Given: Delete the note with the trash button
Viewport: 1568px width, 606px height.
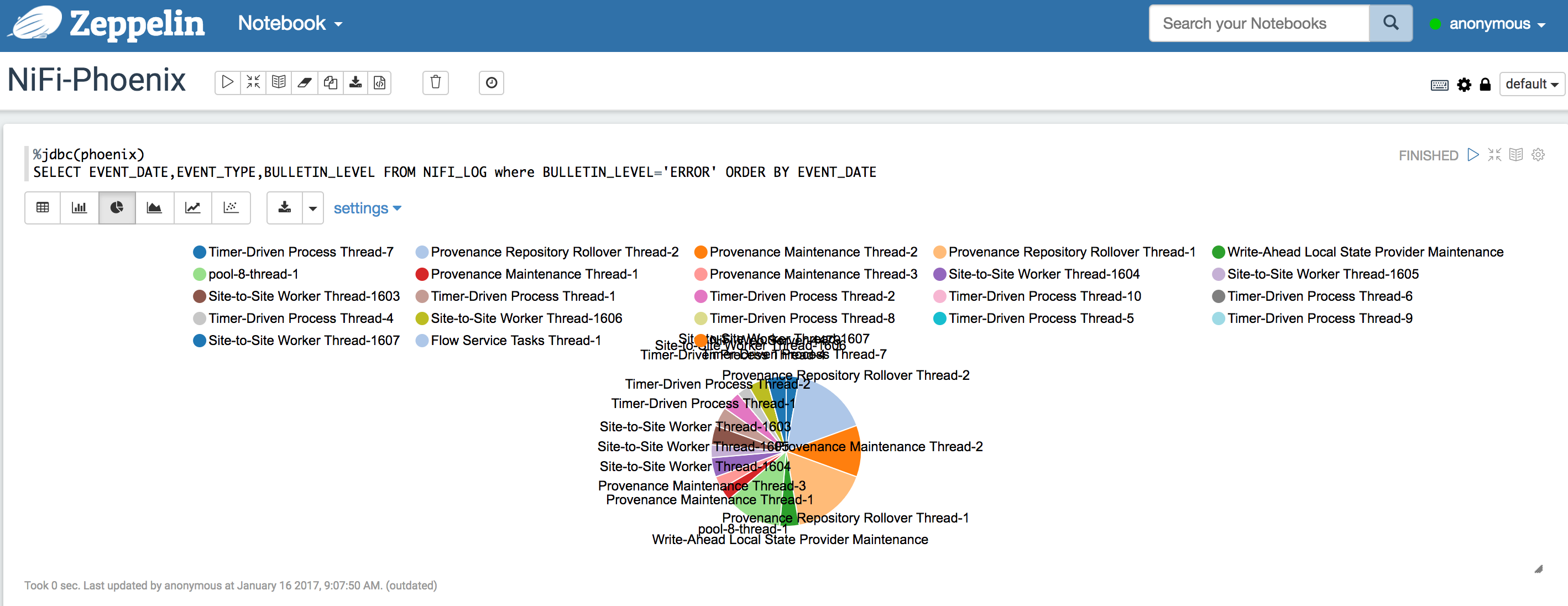Looking at the screenshot, I should [x=435, y=83].
